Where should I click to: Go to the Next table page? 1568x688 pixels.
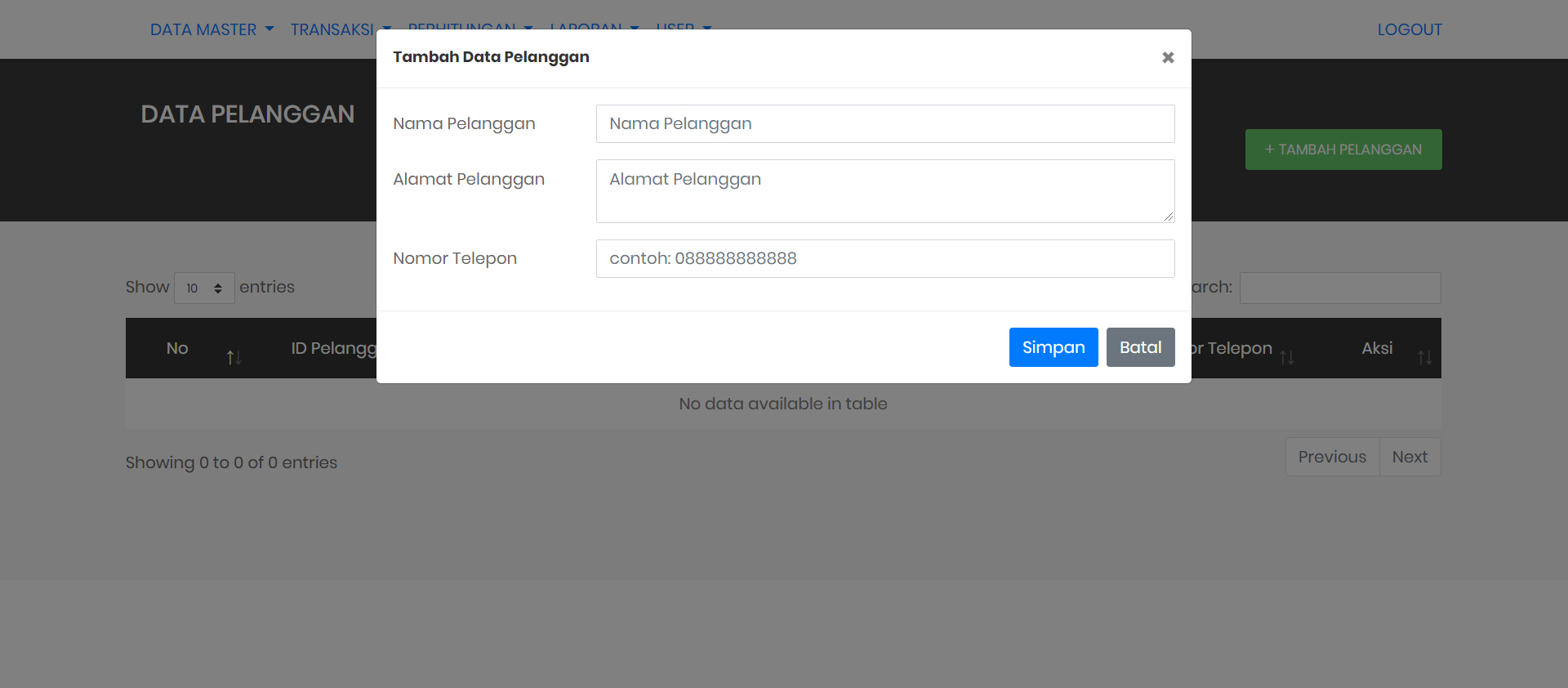1410,457
